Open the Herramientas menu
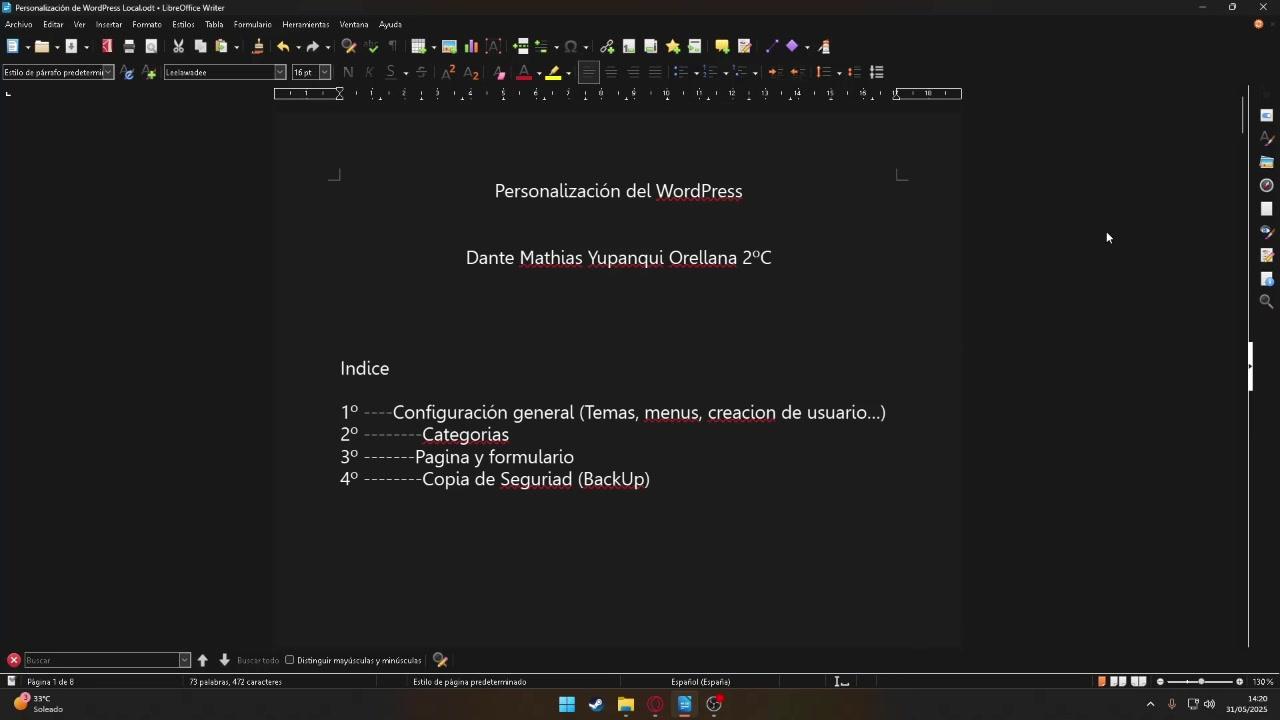 click(306, 24)
